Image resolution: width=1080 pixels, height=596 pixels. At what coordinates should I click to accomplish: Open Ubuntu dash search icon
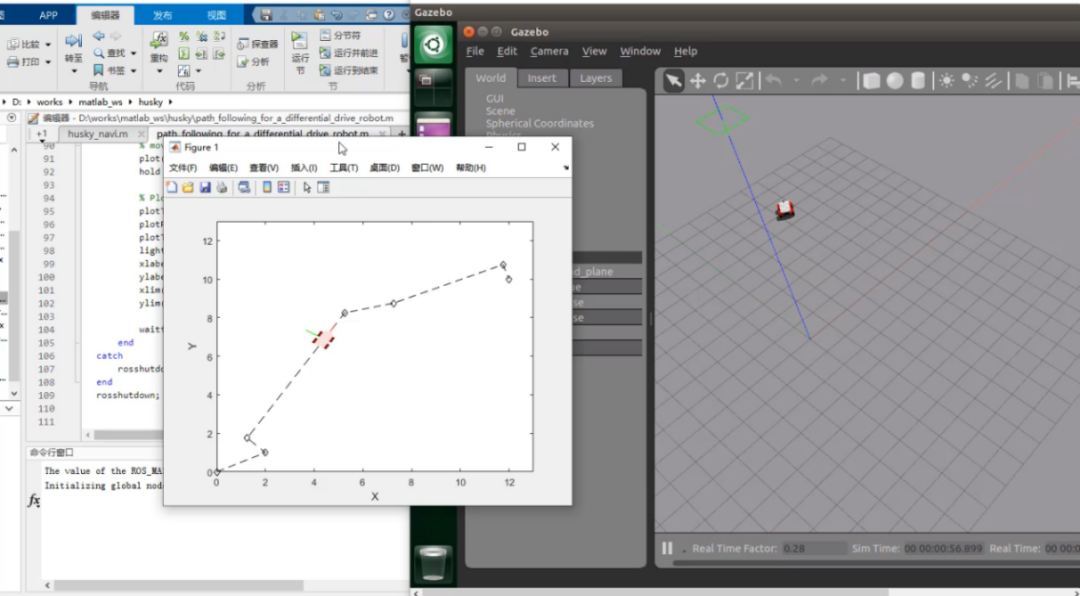click(433, 45)
